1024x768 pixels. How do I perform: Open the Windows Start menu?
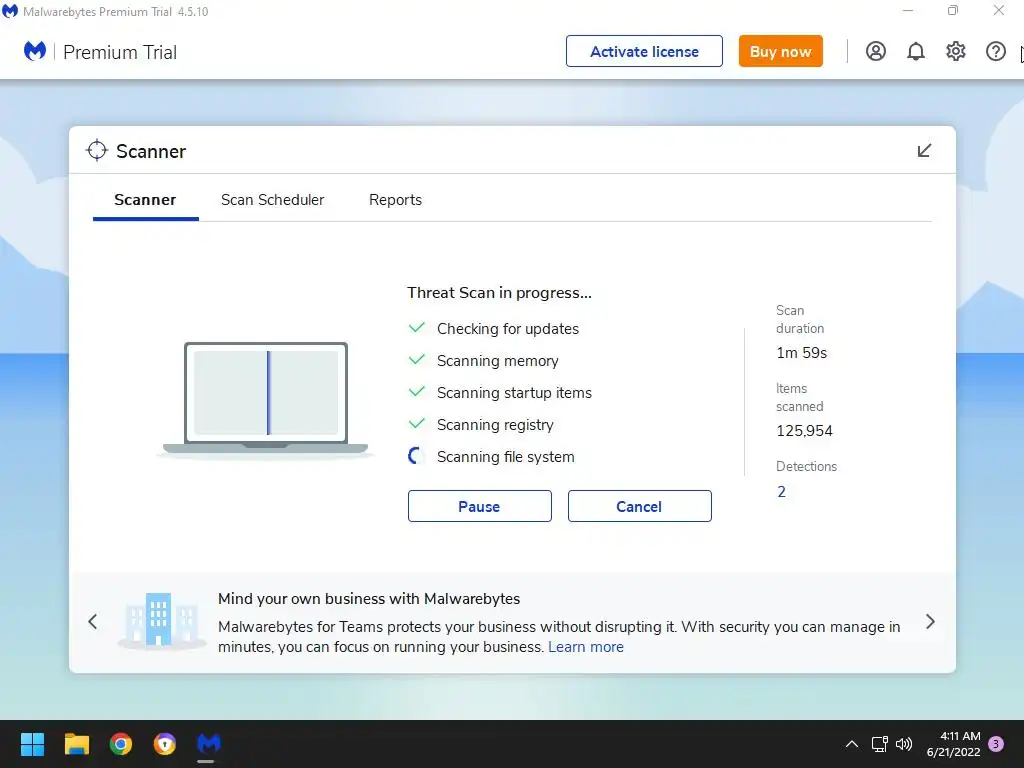[32, 744]
